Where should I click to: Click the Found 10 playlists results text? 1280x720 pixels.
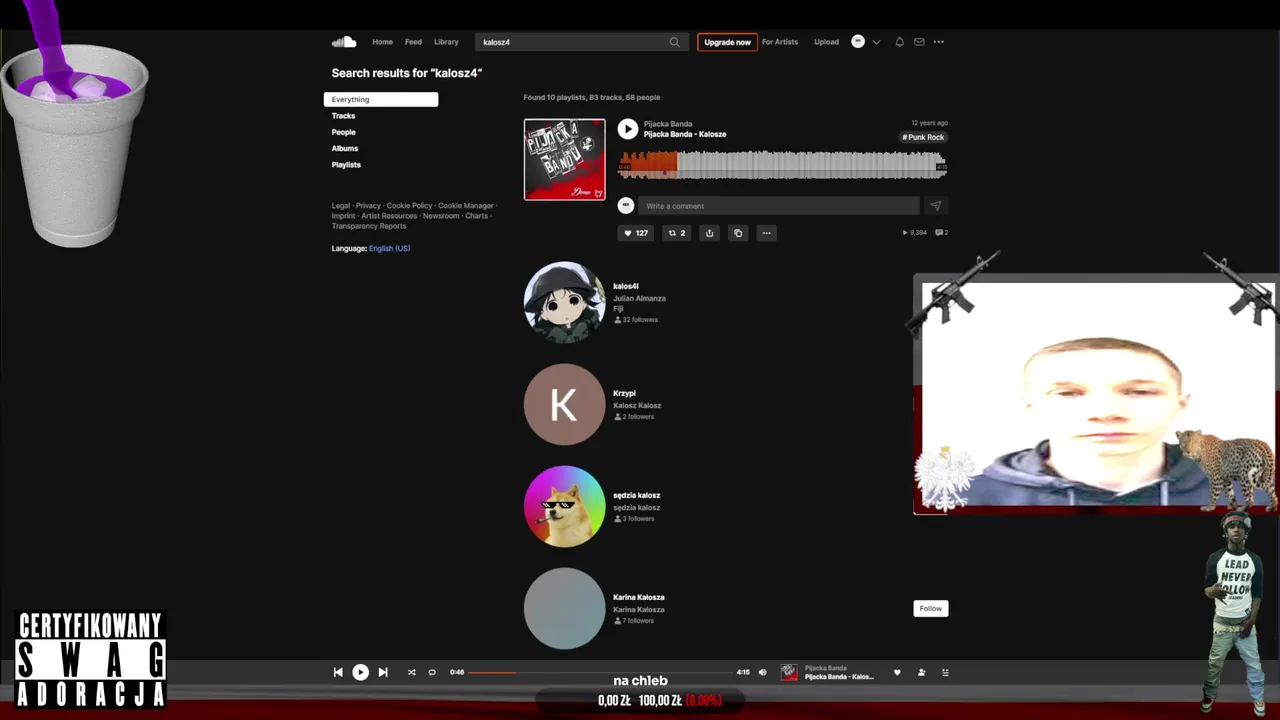pyautogui.click(x=591, y=98)
